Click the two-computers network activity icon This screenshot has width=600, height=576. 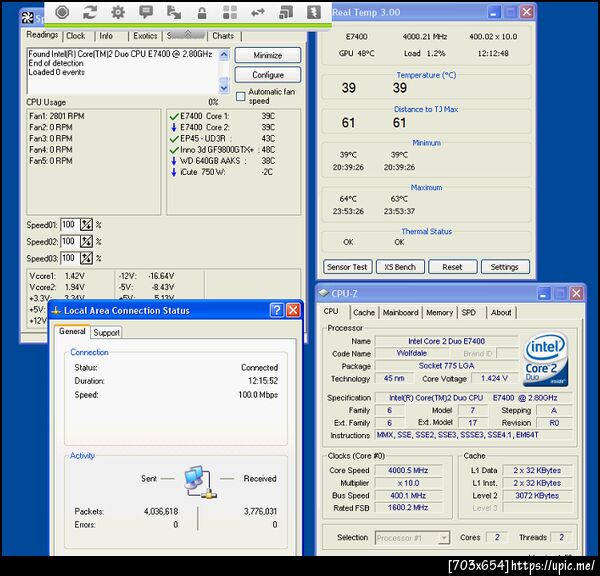click(x=200, y=482)
